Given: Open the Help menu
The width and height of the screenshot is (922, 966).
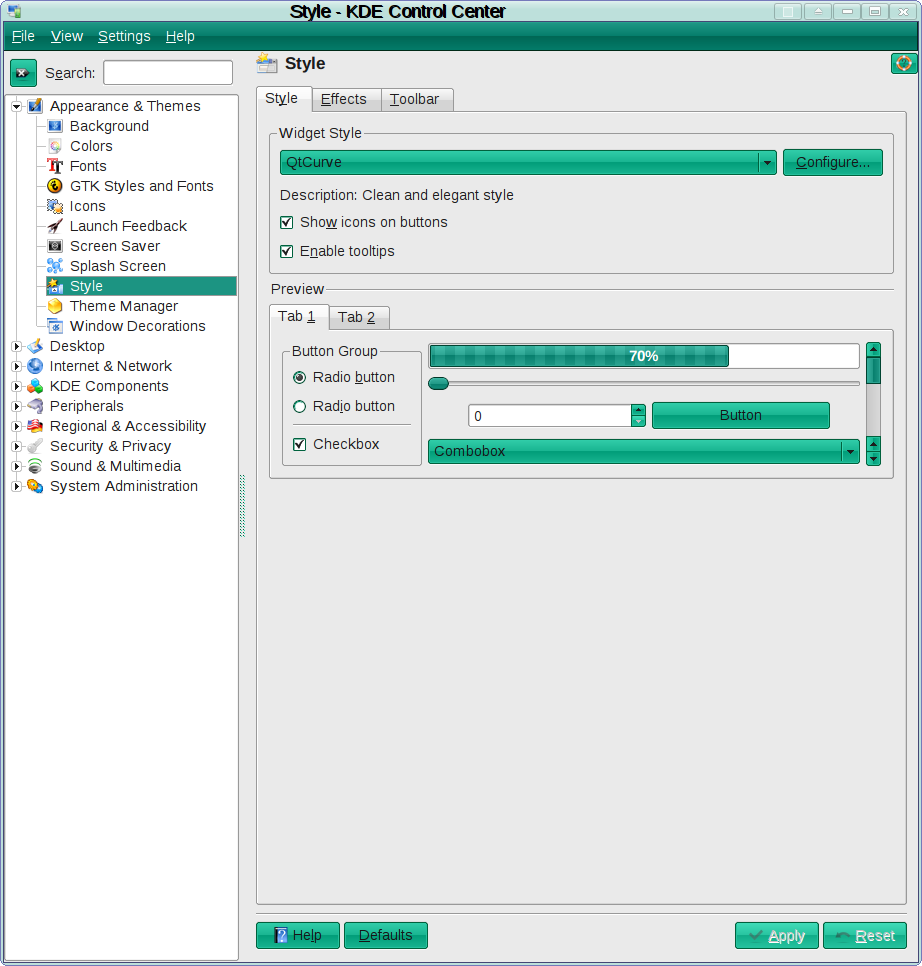Looking at the screenshot, I should click(180, 36).
